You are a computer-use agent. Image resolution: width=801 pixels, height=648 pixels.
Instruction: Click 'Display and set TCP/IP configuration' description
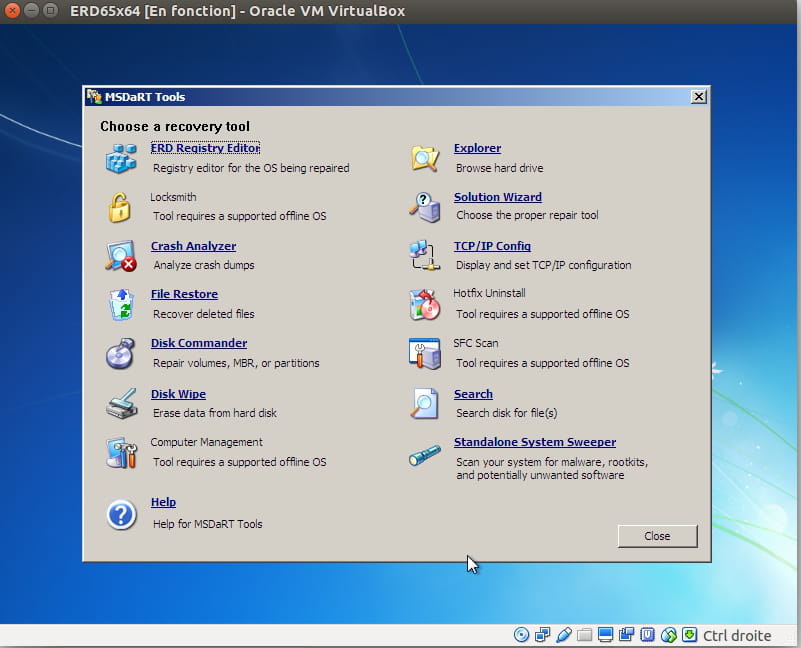click(x=544, y=265)
